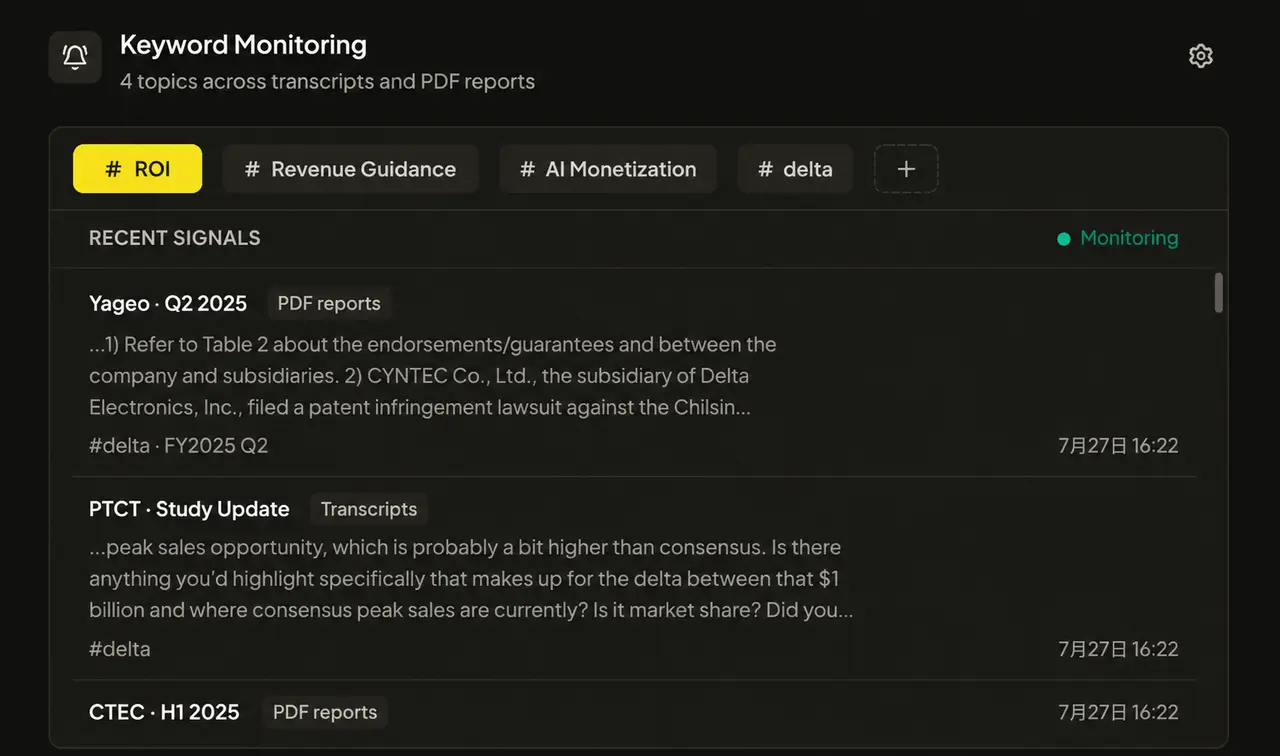The image size is (1280, 756).
Task: Click the signals list scrollbar thumb
Action: (x=1218, y=292)
